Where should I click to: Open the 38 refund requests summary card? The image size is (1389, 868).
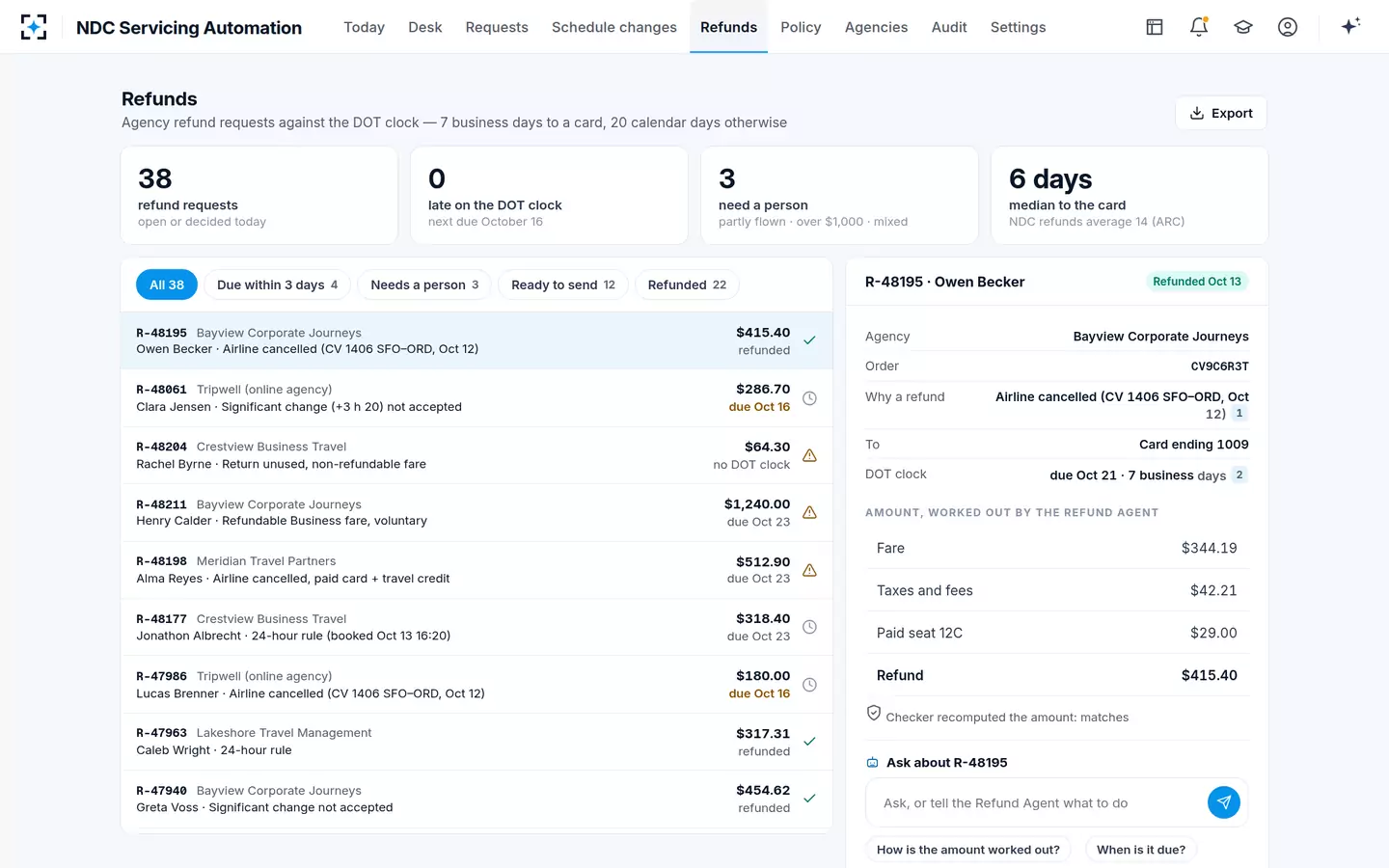click(259, 196)
